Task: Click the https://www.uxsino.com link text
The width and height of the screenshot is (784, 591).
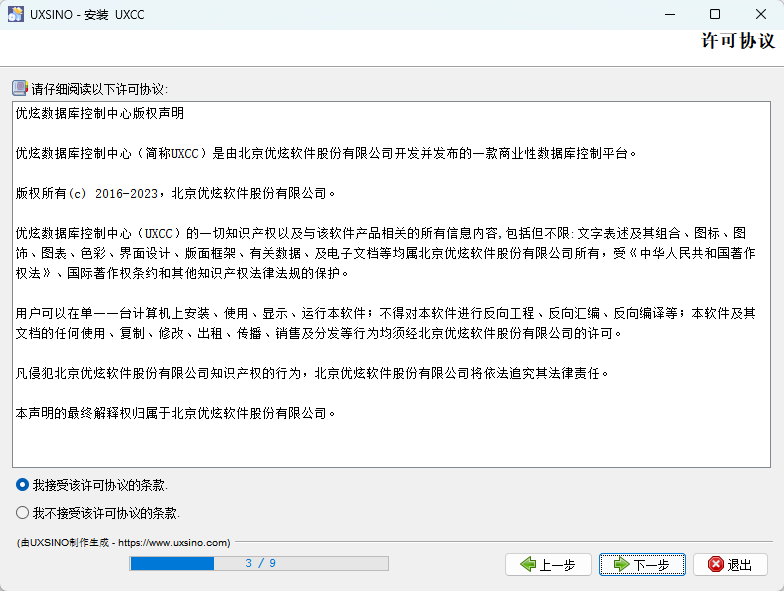Action: click(174, 543)
